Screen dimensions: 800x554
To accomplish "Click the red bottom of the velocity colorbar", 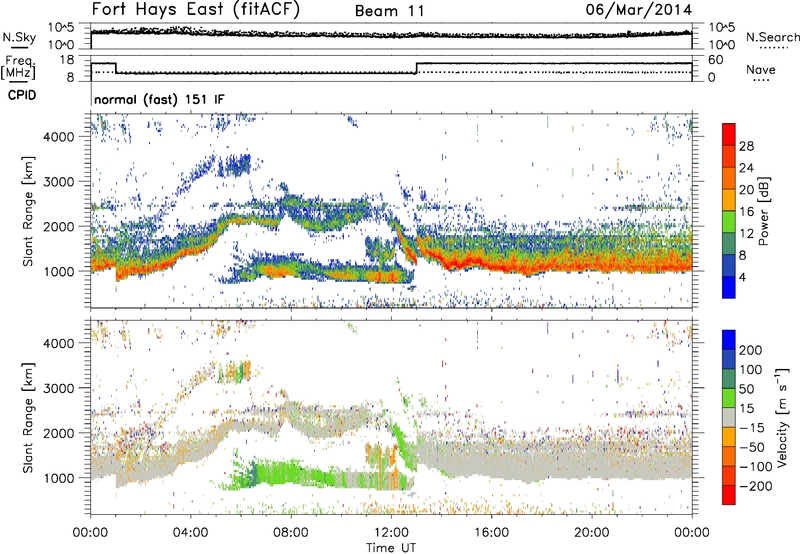I will point(729,495).
